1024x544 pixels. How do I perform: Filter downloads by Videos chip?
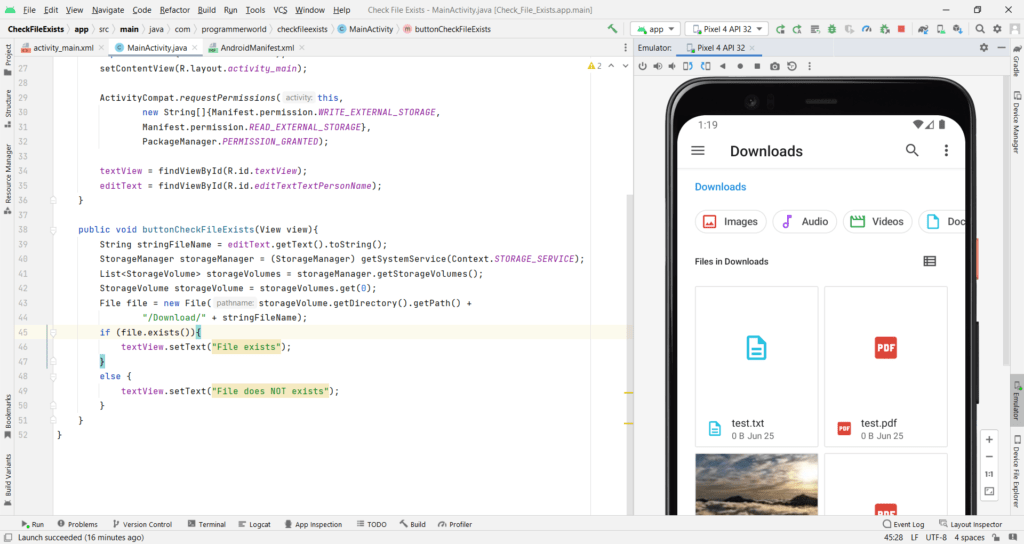pyautogui.click(x=877, y=221)
